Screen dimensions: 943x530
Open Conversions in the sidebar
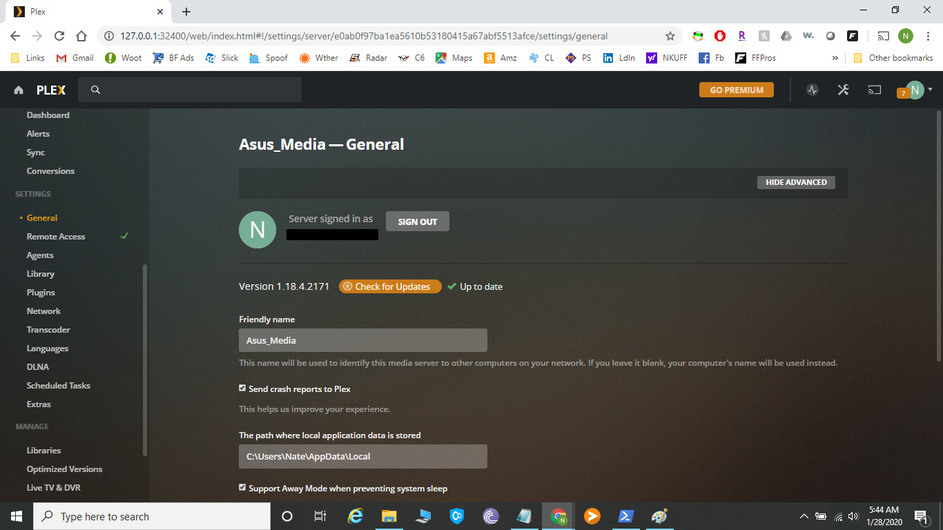coord(51,171)
